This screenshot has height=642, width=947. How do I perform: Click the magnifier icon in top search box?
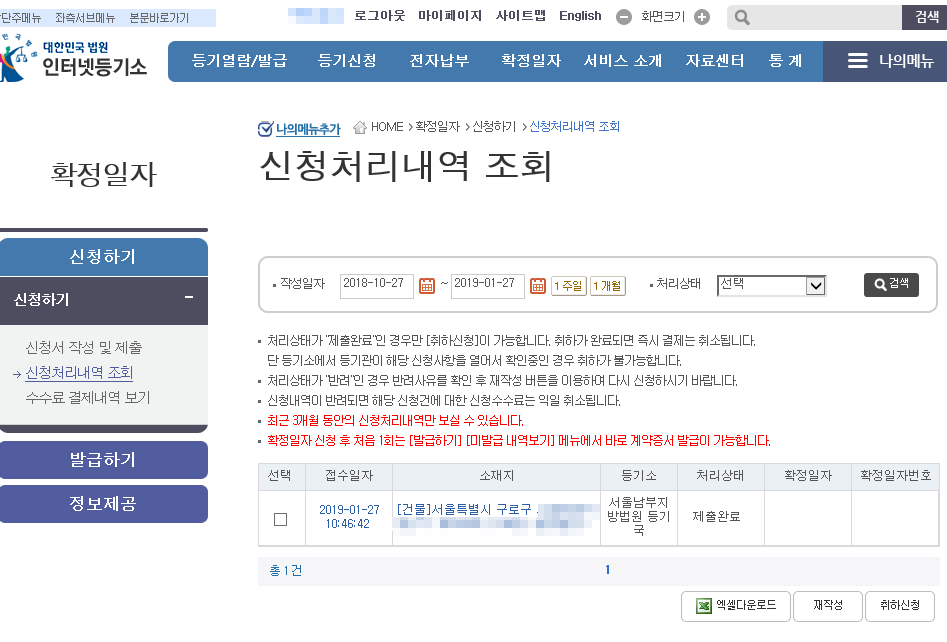tap(742, 17)
